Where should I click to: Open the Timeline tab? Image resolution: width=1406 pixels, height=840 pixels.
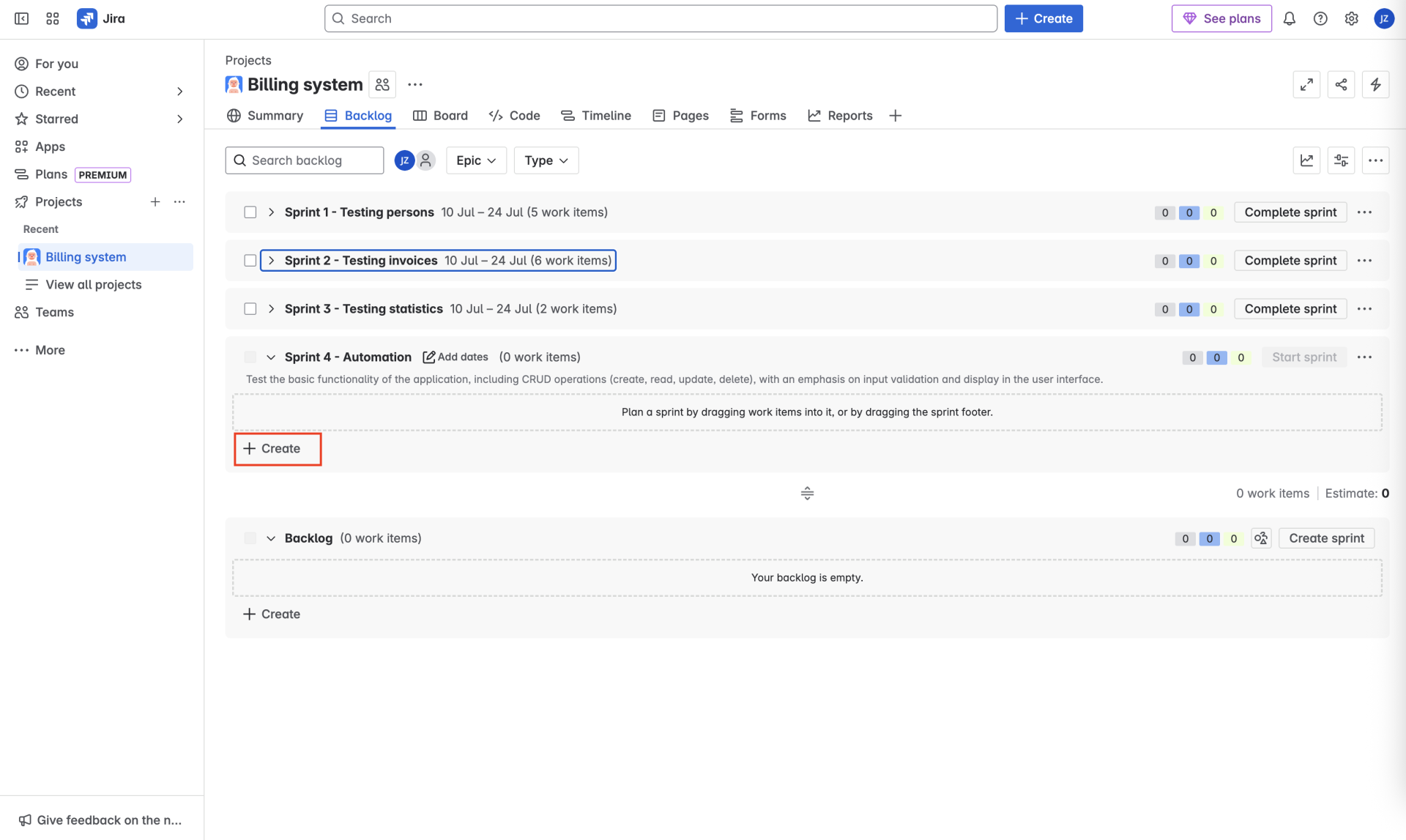(x=596, y=116)
